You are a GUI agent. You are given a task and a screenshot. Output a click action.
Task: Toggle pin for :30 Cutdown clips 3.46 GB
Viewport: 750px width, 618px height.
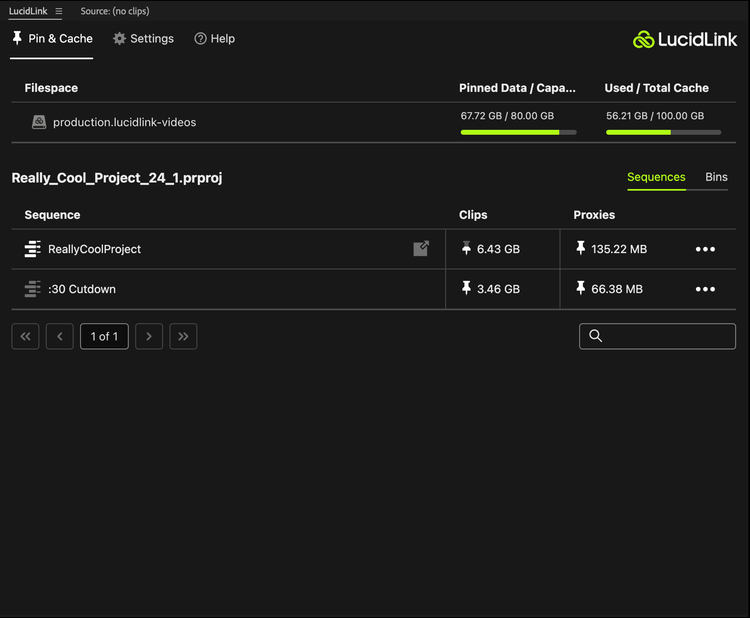coord(466,288)
